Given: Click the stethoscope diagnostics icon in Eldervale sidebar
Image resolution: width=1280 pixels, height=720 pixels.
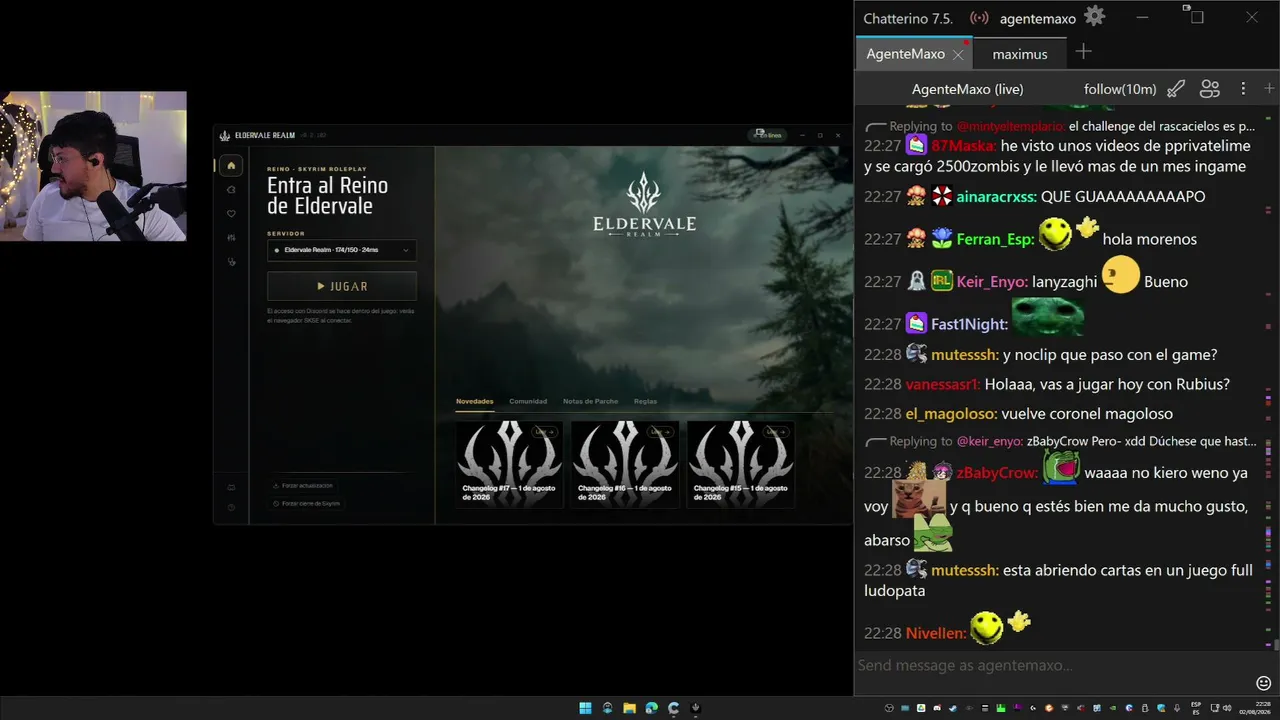Looking at the screenshot, I should 231,262.
